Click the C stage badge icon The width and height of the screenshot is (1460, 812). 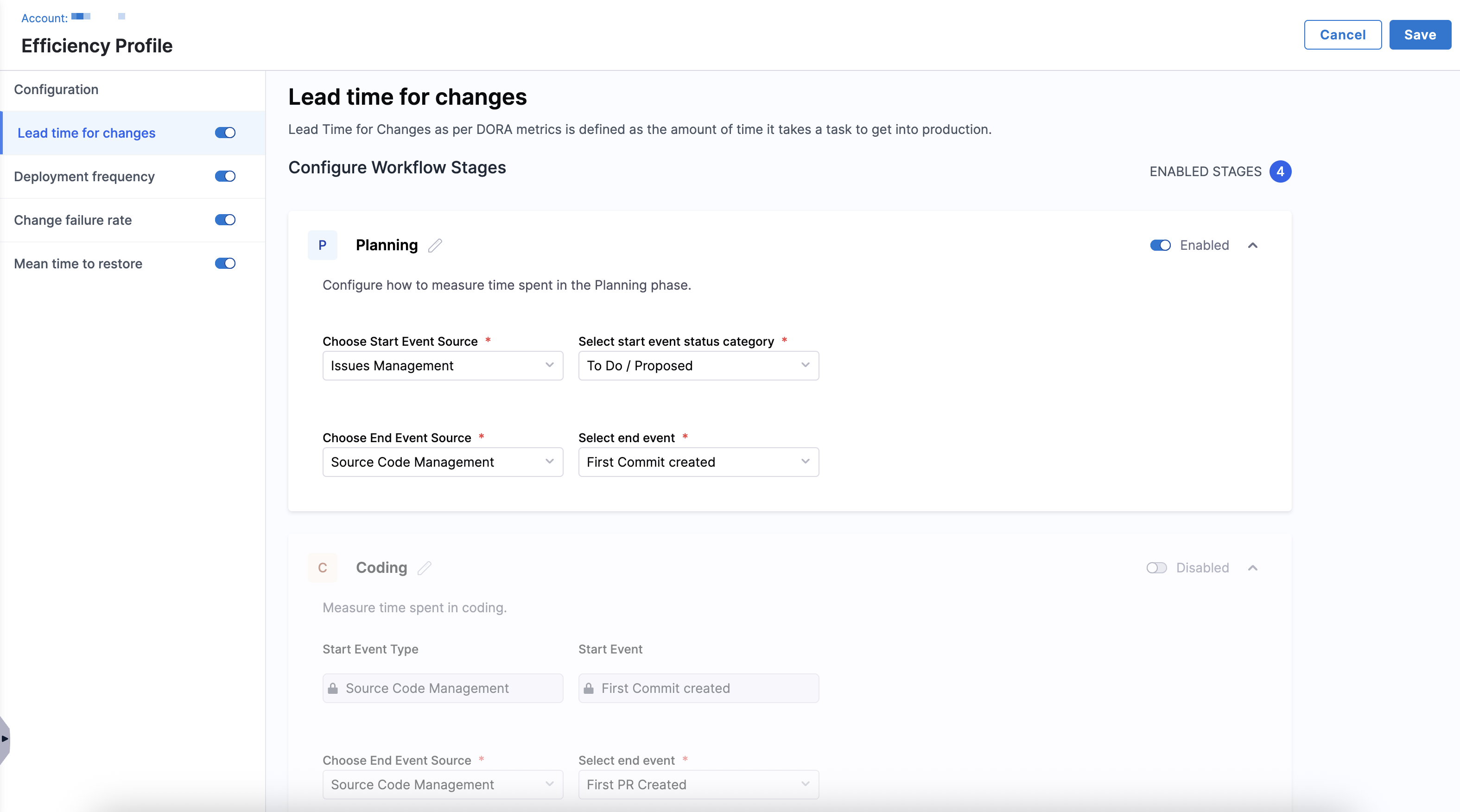coord(322,568)
